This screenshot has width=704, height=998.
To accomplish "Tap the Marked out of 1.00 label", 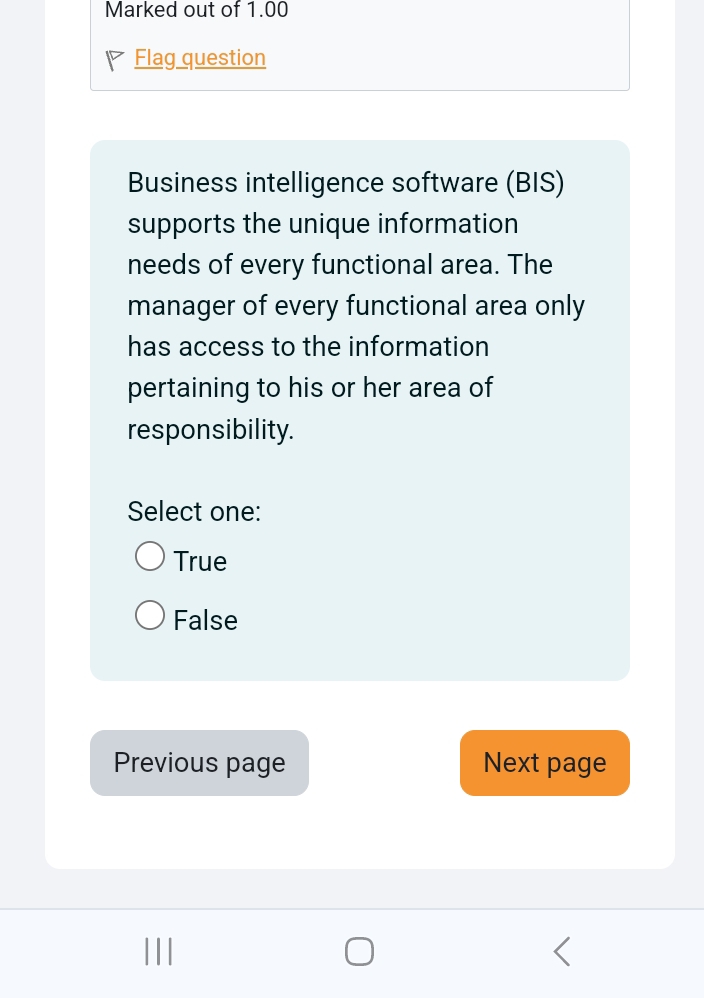I will (196, 11).
